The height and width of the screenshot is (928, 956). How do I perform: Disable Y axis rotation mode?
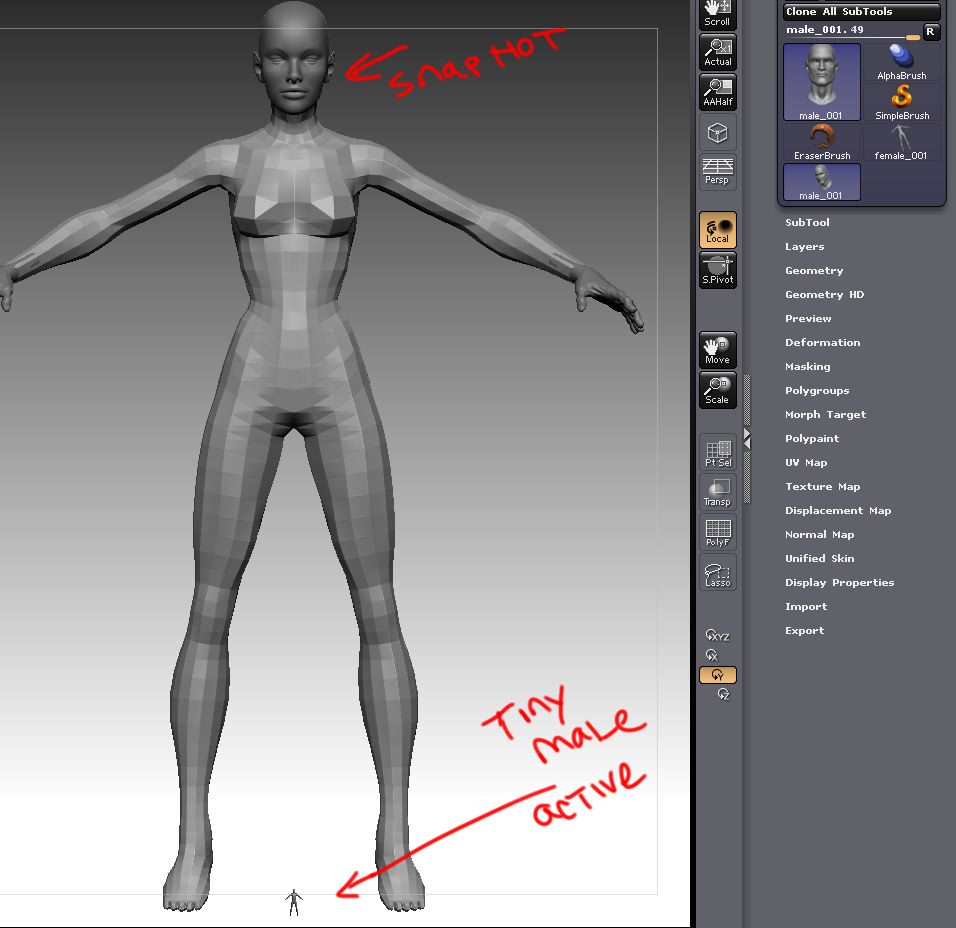[x=718, y=675]
